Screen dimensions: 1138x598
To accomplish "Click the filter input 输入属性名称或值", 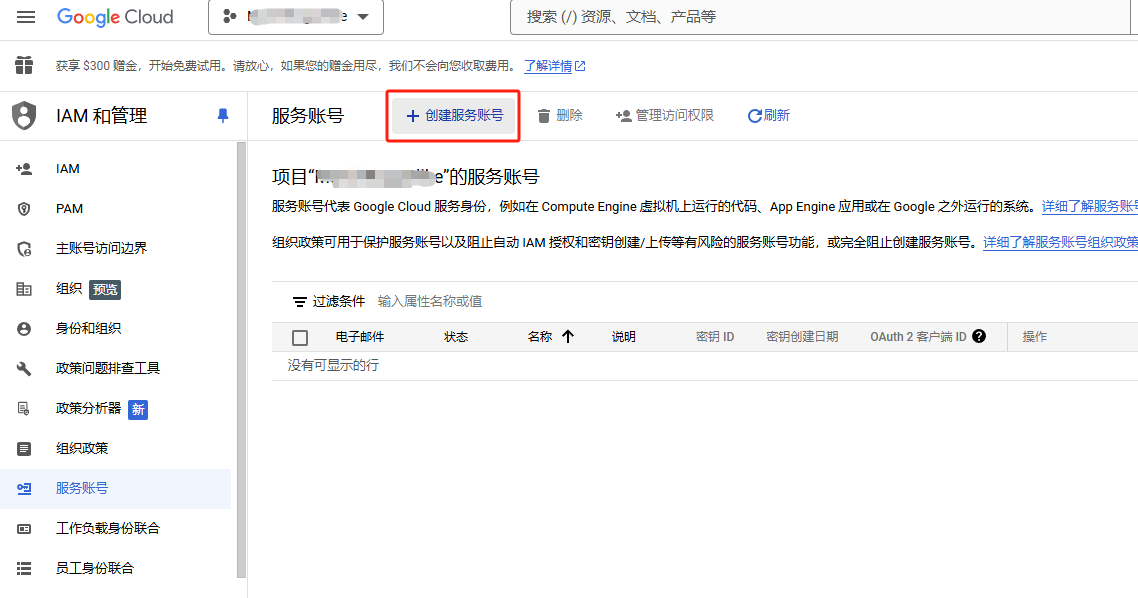I will (430, 301).
